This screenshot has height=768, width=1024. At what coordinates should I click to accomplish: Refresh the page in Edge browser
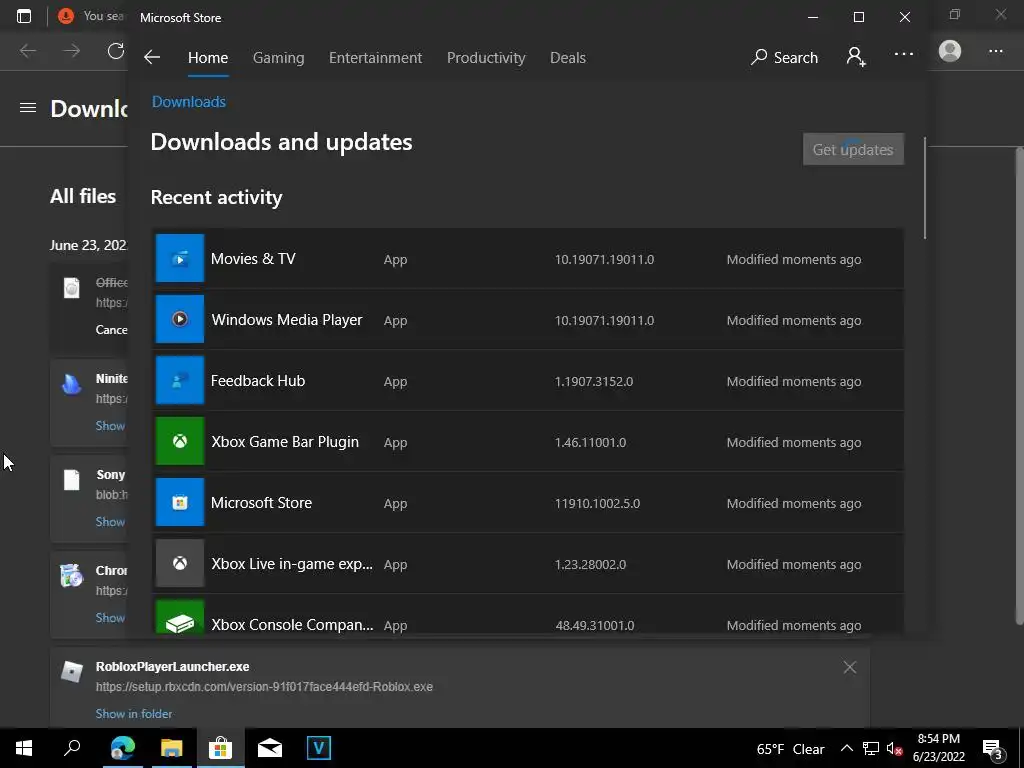(x=116, y=51)
